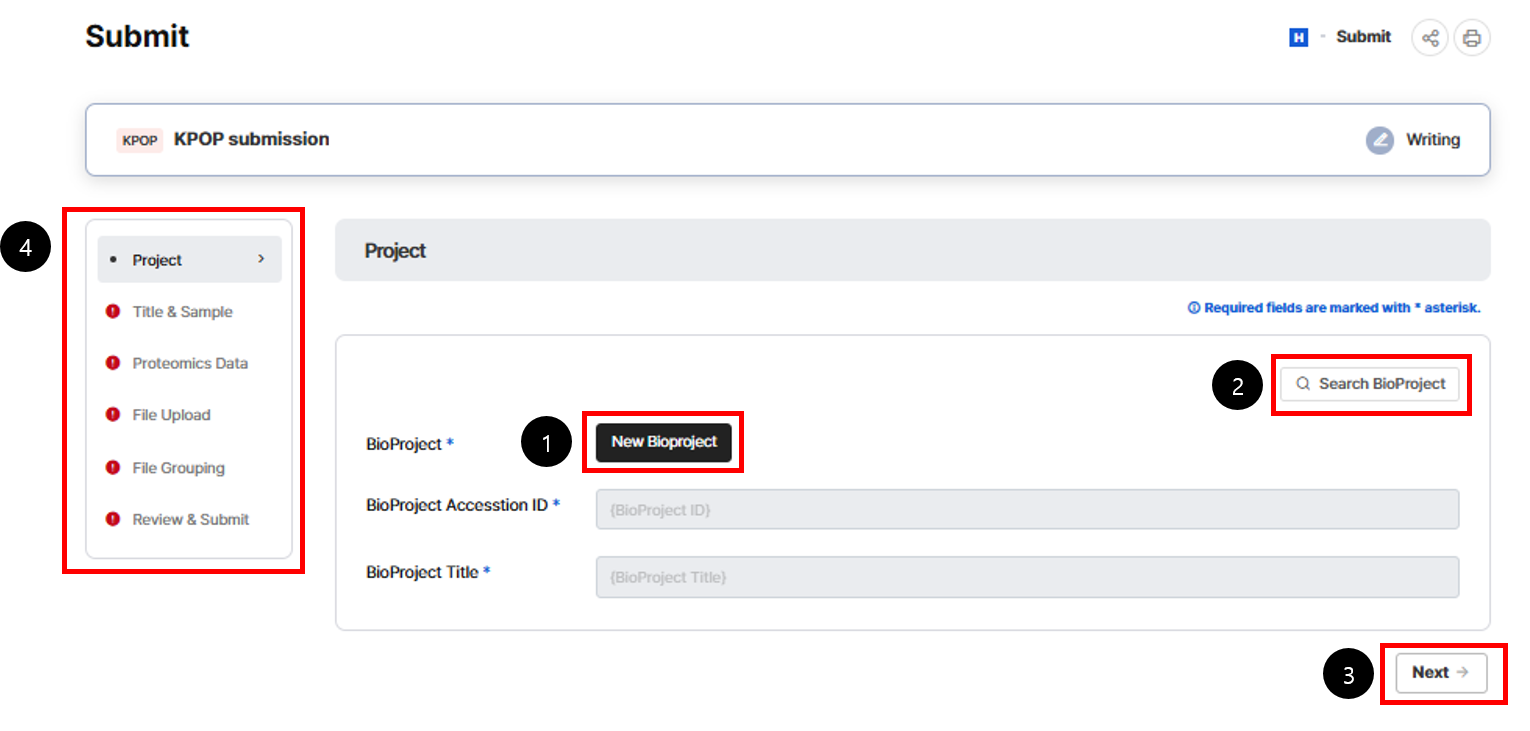
Task: Click the red warning icon beside Title & Sample
Action: tap(113, 312)
